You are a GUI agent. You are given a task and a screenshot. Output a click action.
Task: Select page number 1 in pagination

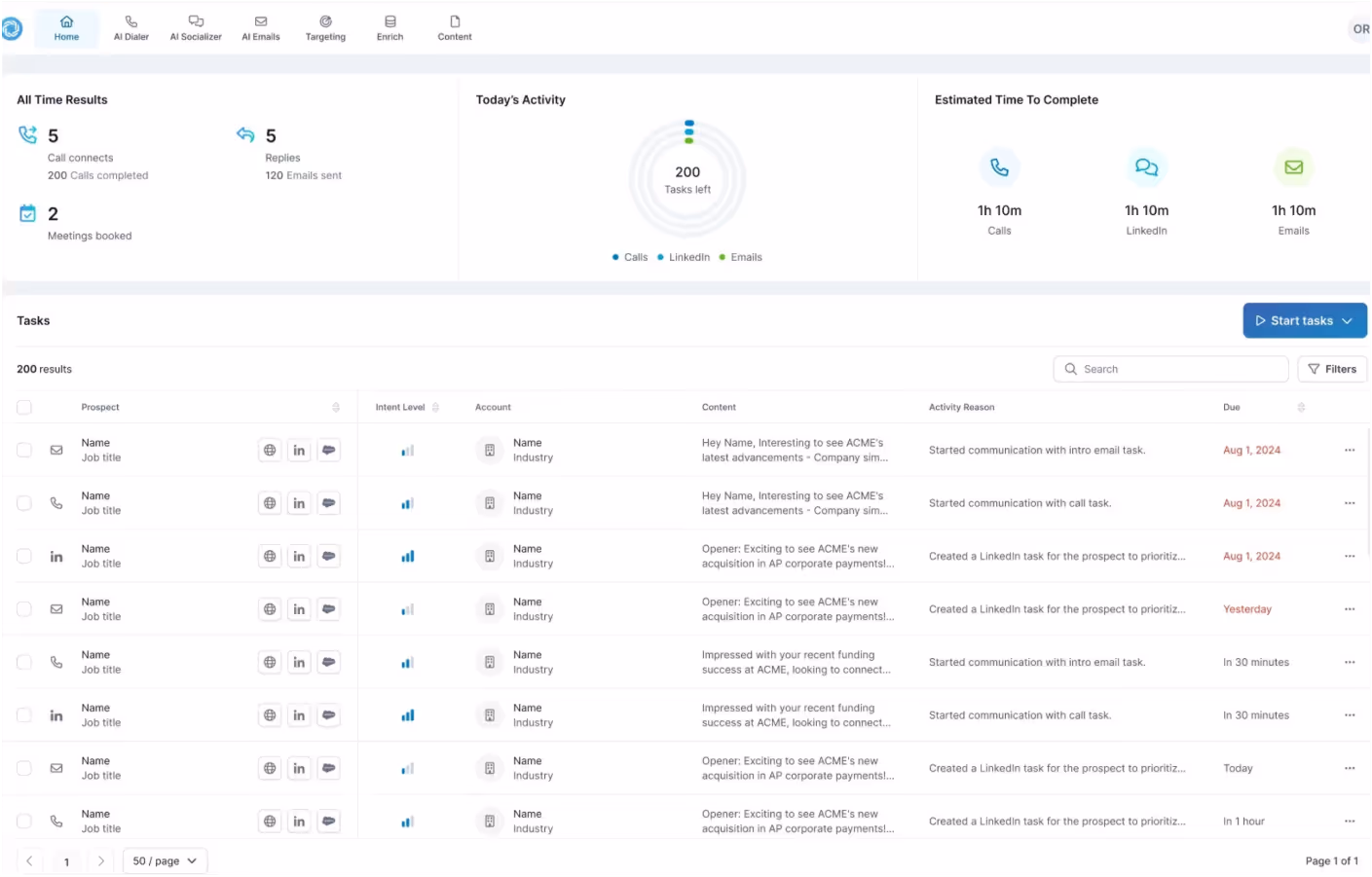click(66, 861)
